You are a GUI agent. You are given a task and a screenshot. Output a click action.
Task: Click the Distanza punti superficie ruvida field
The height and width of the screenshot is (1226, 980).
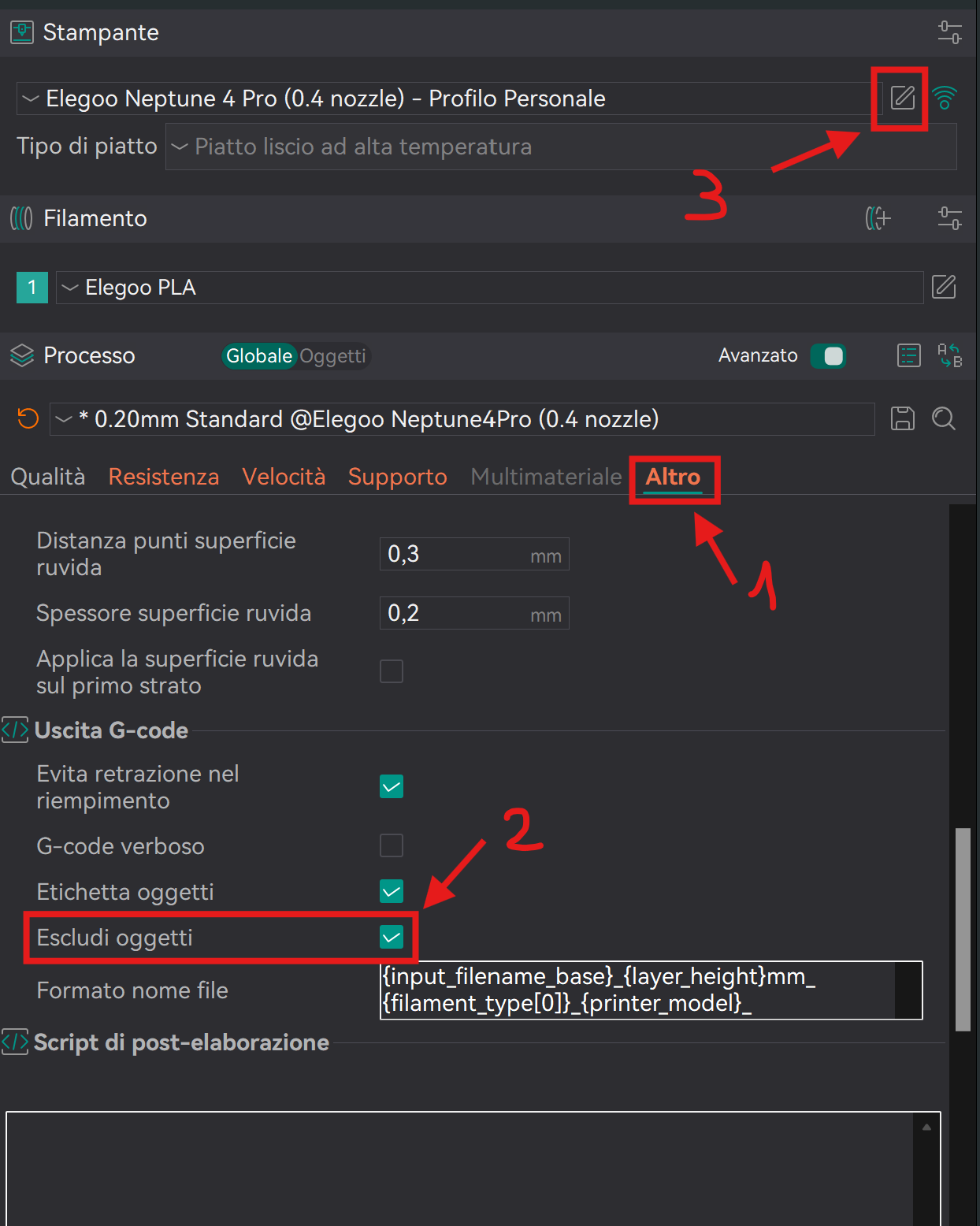click(x=474, y=555)
